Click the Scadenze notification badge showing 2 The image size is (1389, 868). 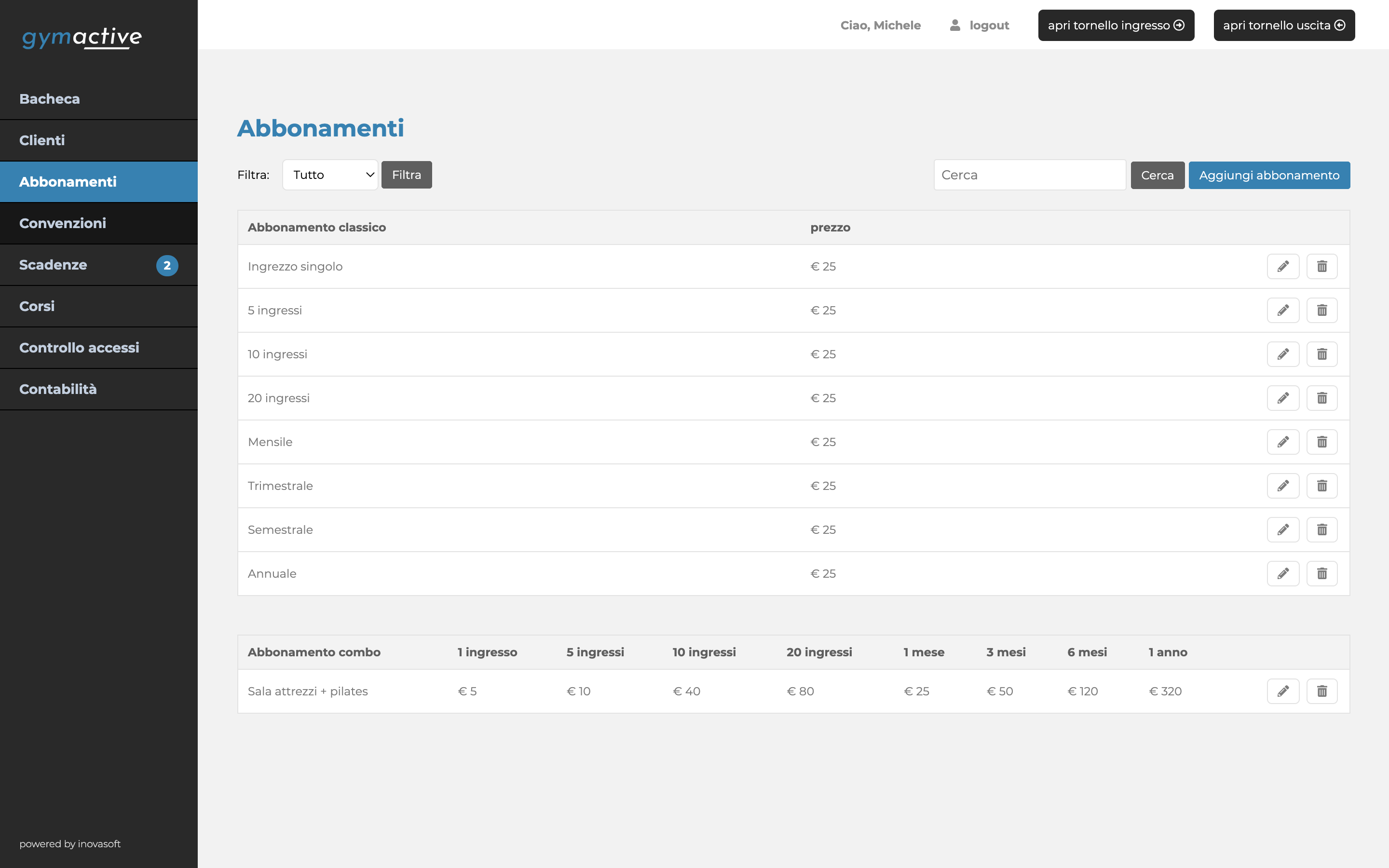[167, 265]
